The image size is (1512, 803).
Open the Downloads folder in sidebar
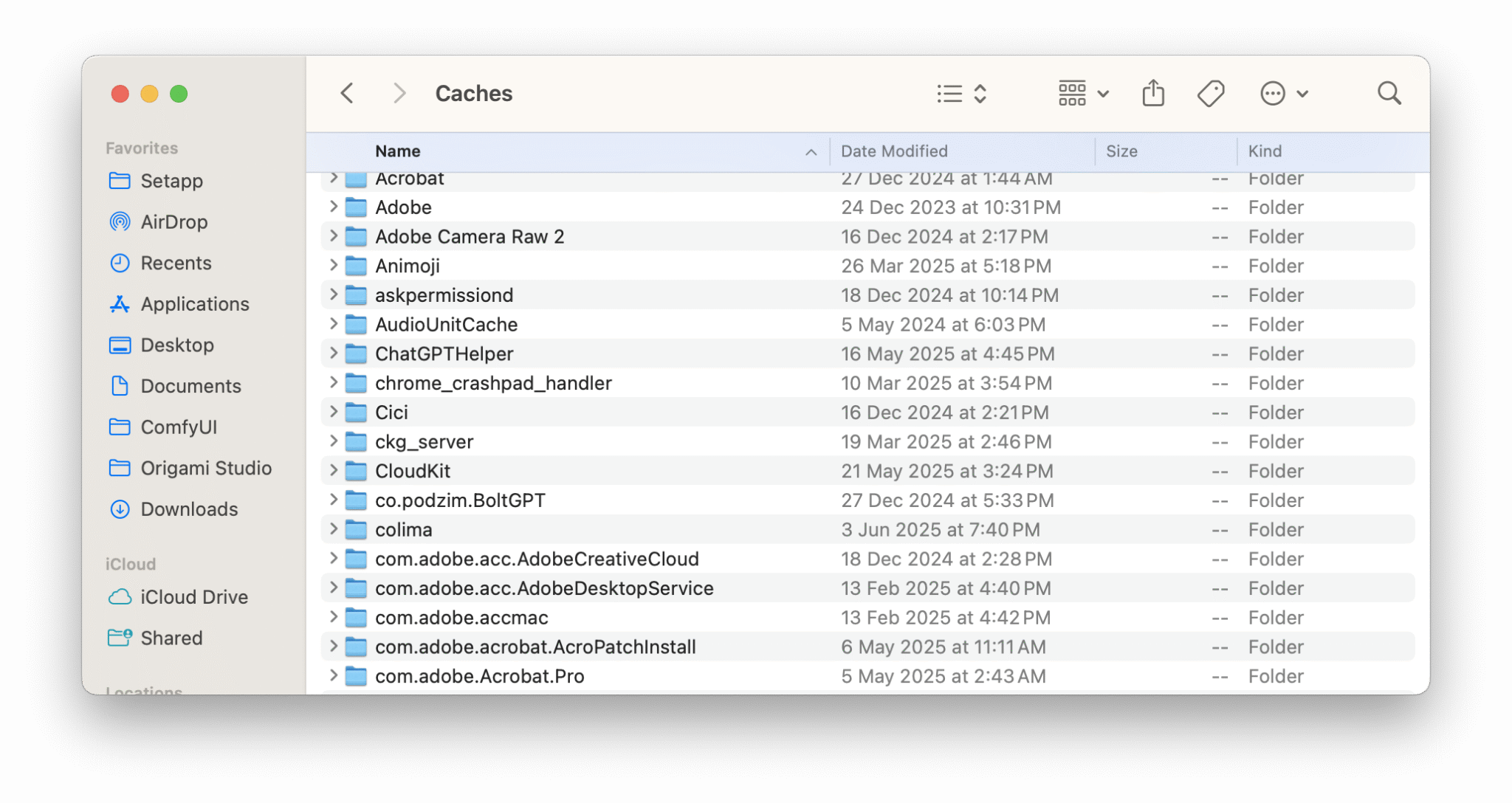(188, 509)
